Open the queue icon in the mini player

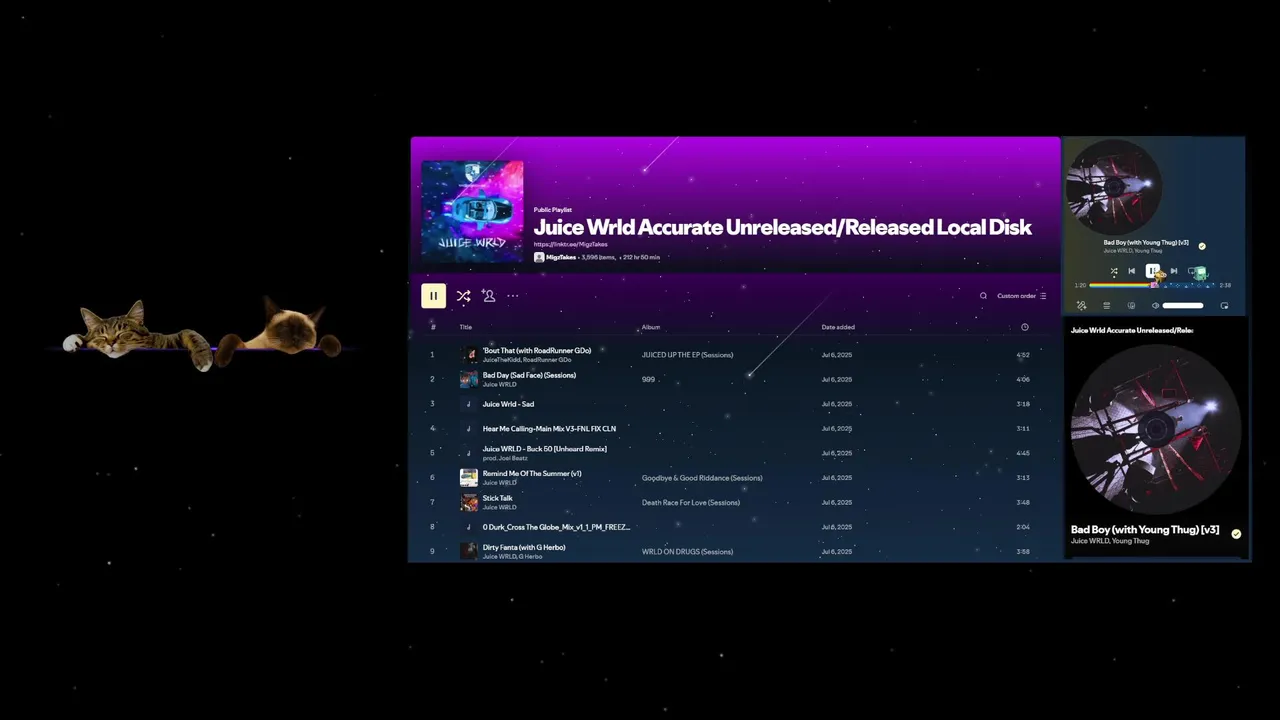click(1107, 306)
